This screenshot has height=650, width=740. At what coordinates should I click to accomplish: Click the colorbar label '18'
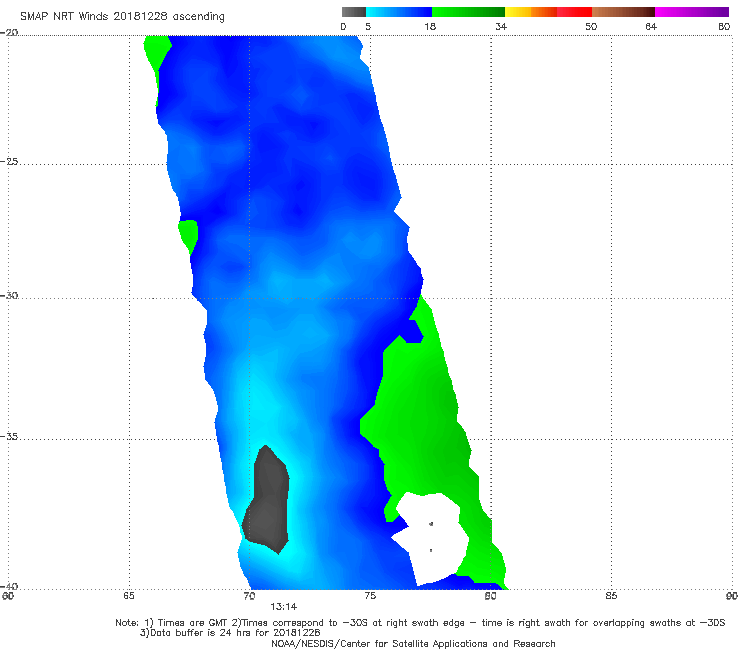tap(430, 26)
